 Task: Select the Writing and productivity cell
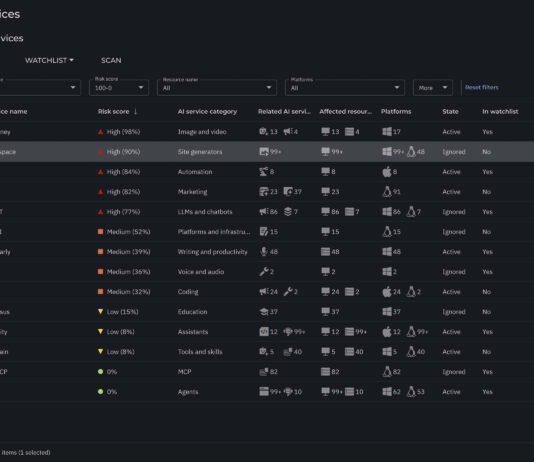[x=213, y=252]
